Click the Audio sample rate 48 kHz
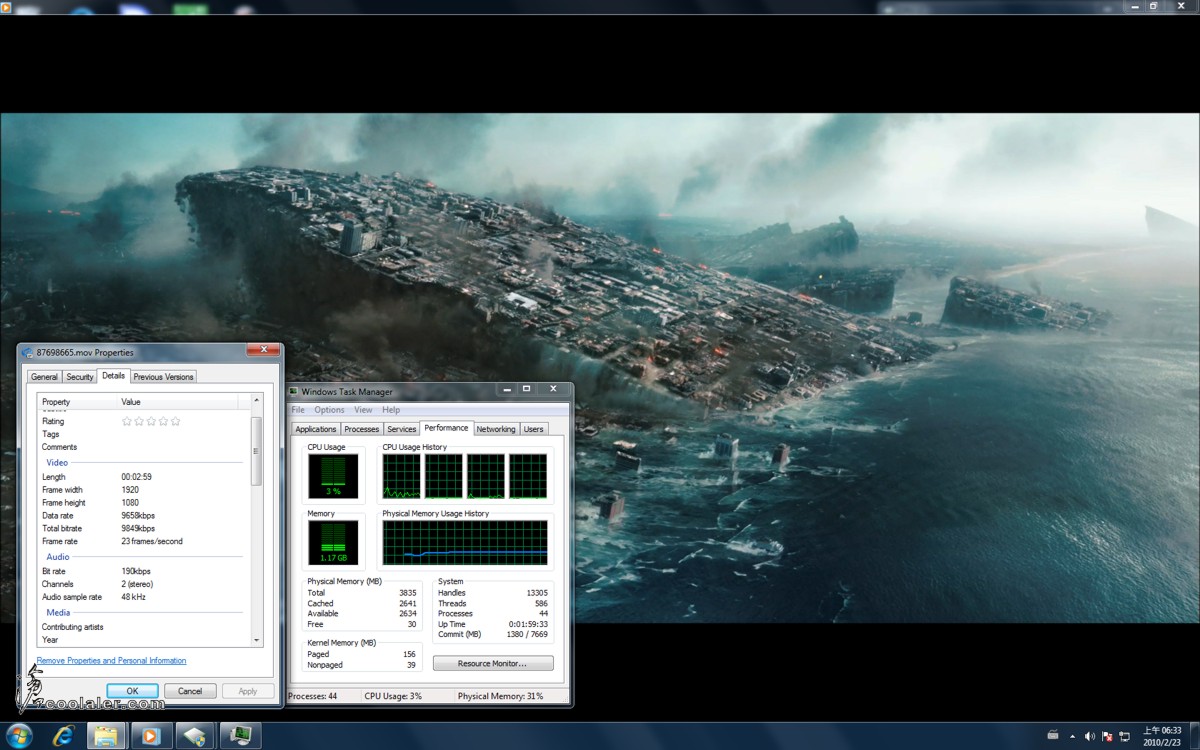The image size is (1200, 750). [134, 597]
